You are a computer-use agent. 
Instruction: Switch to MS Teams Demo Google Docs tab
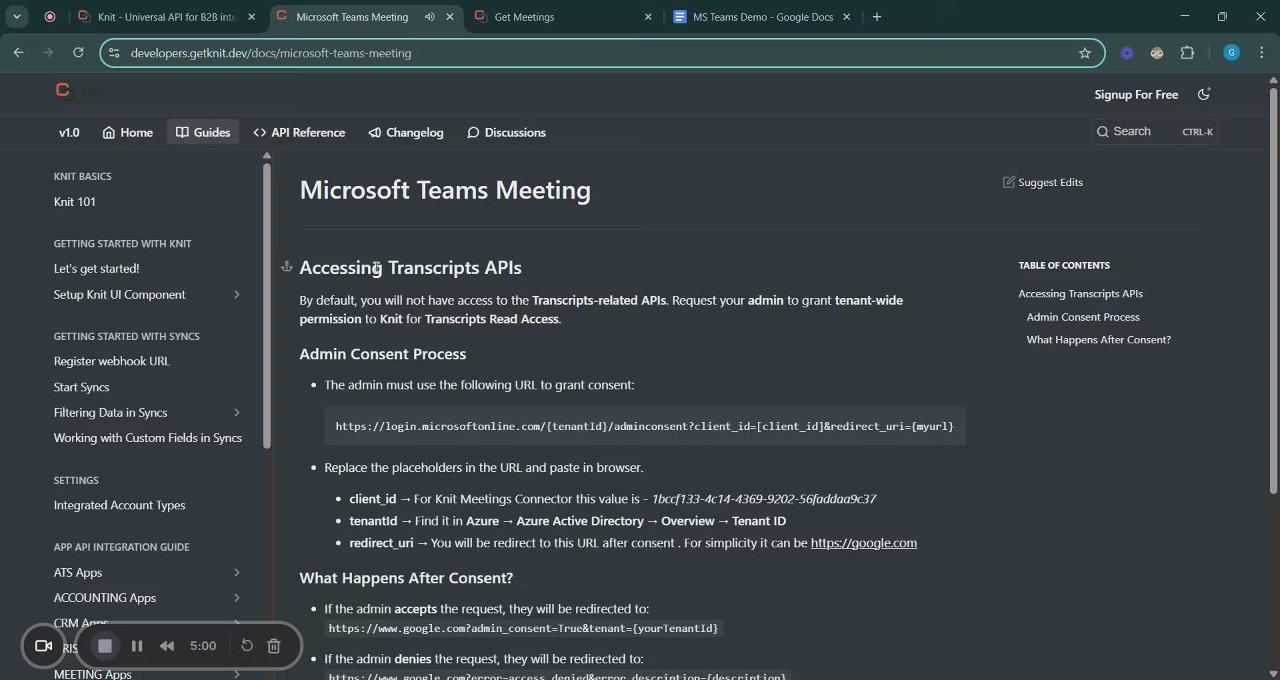click(x=761, y=17)
